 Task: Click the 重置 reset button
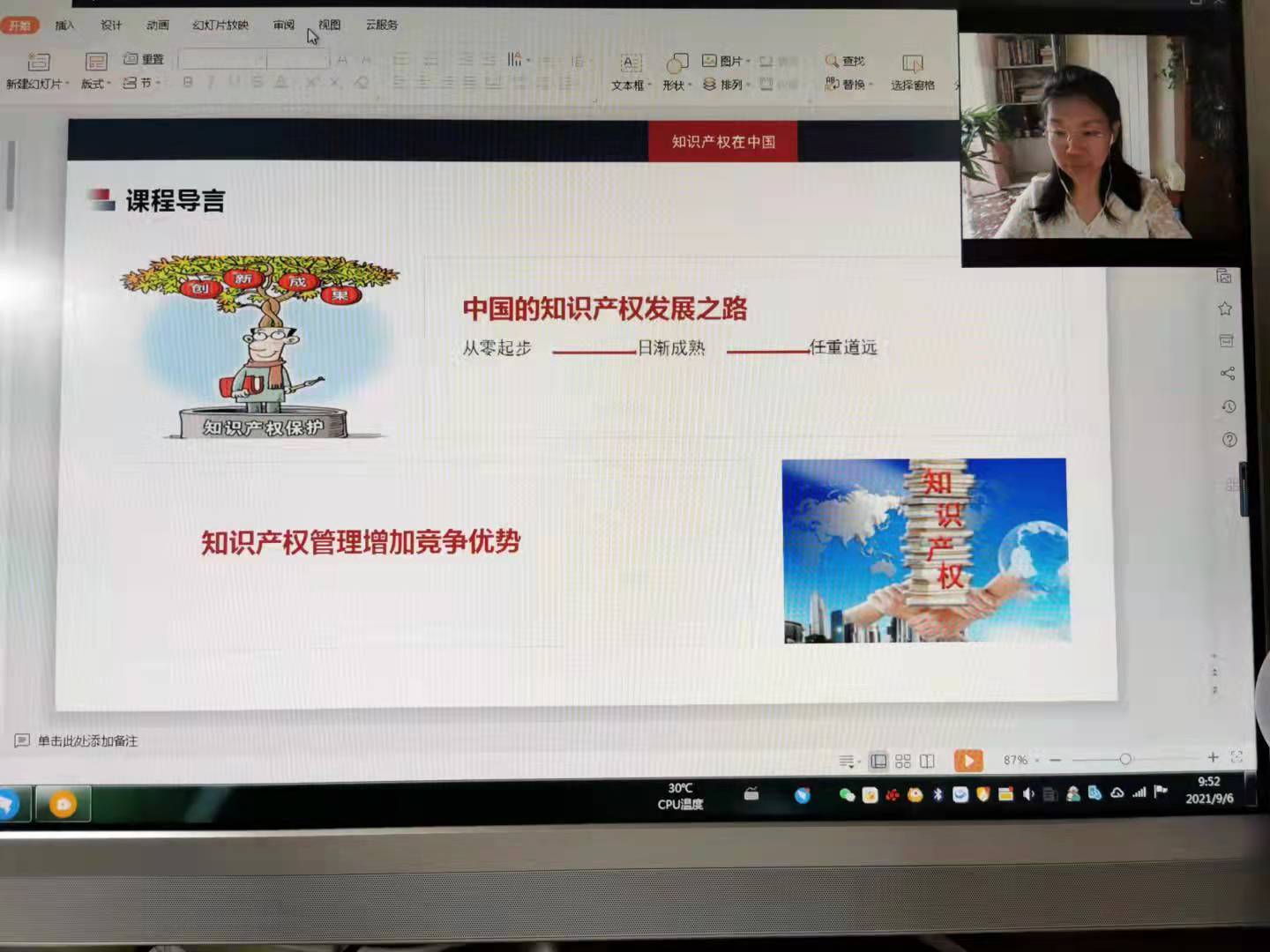[145, 59]
